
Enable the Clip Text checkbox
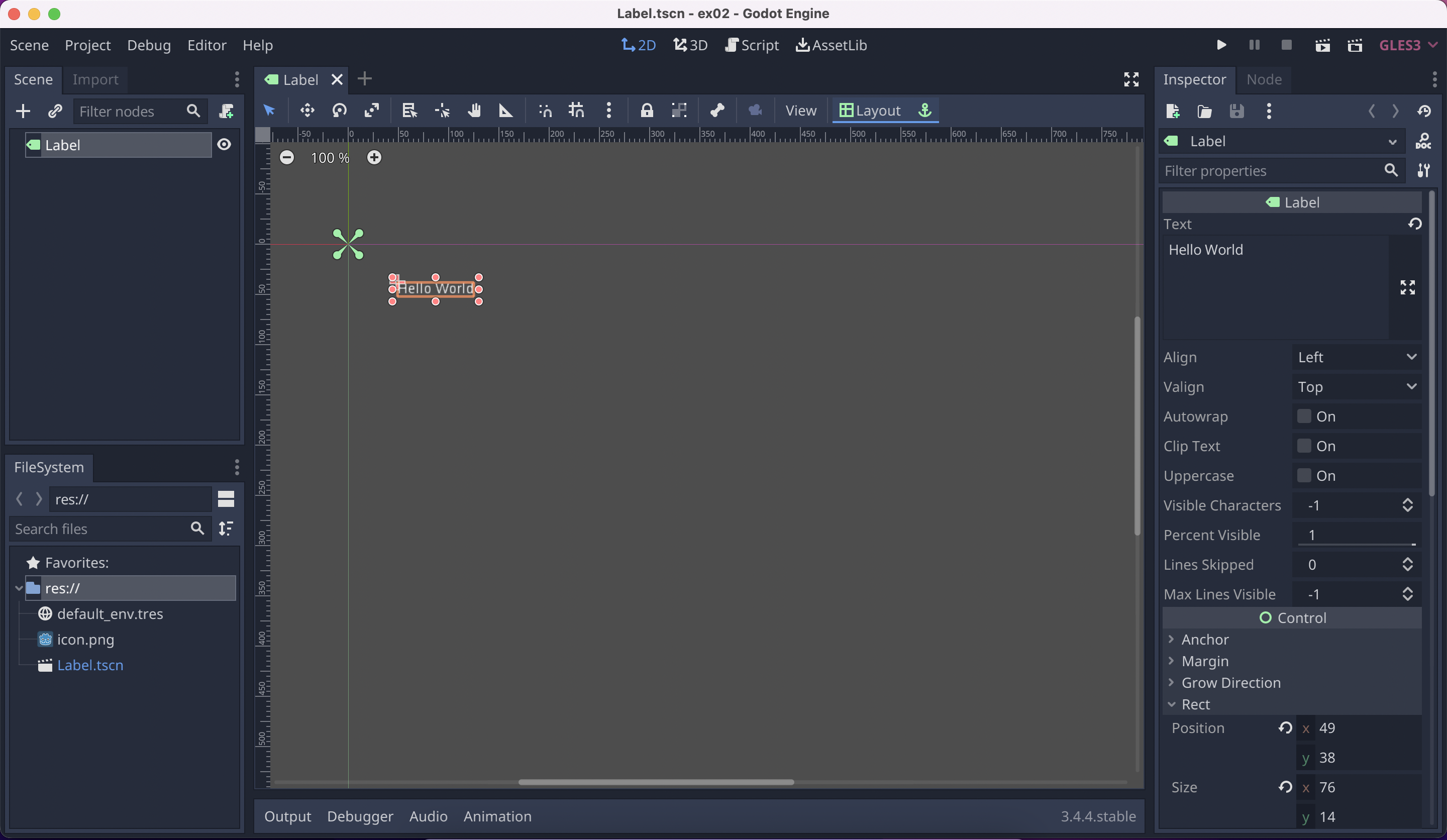click(x=1304, y=446)
